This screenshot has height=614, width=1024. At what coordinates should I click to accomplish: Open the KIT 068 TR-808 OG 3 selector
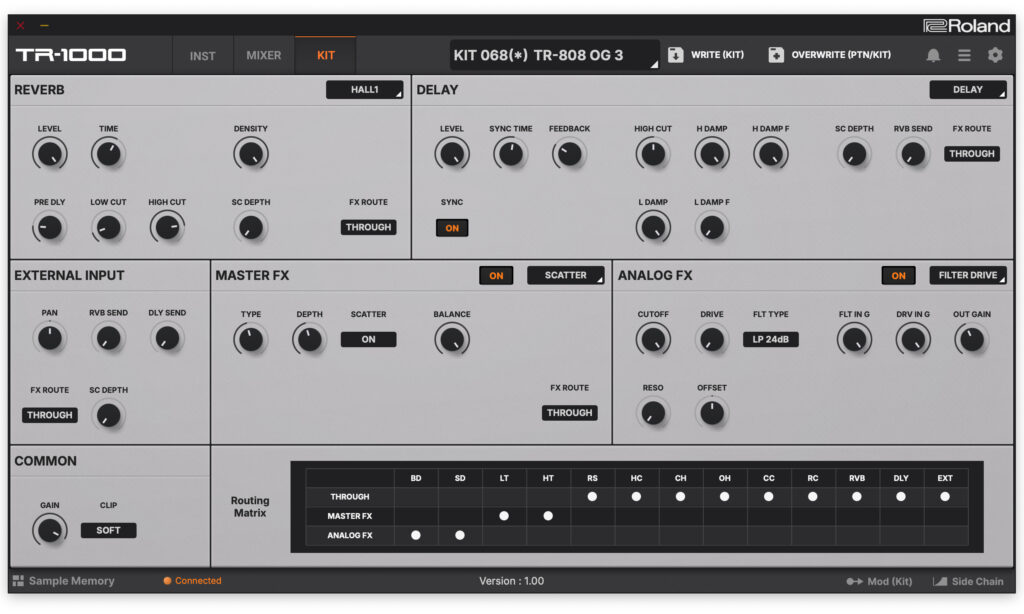click(554, 55)
